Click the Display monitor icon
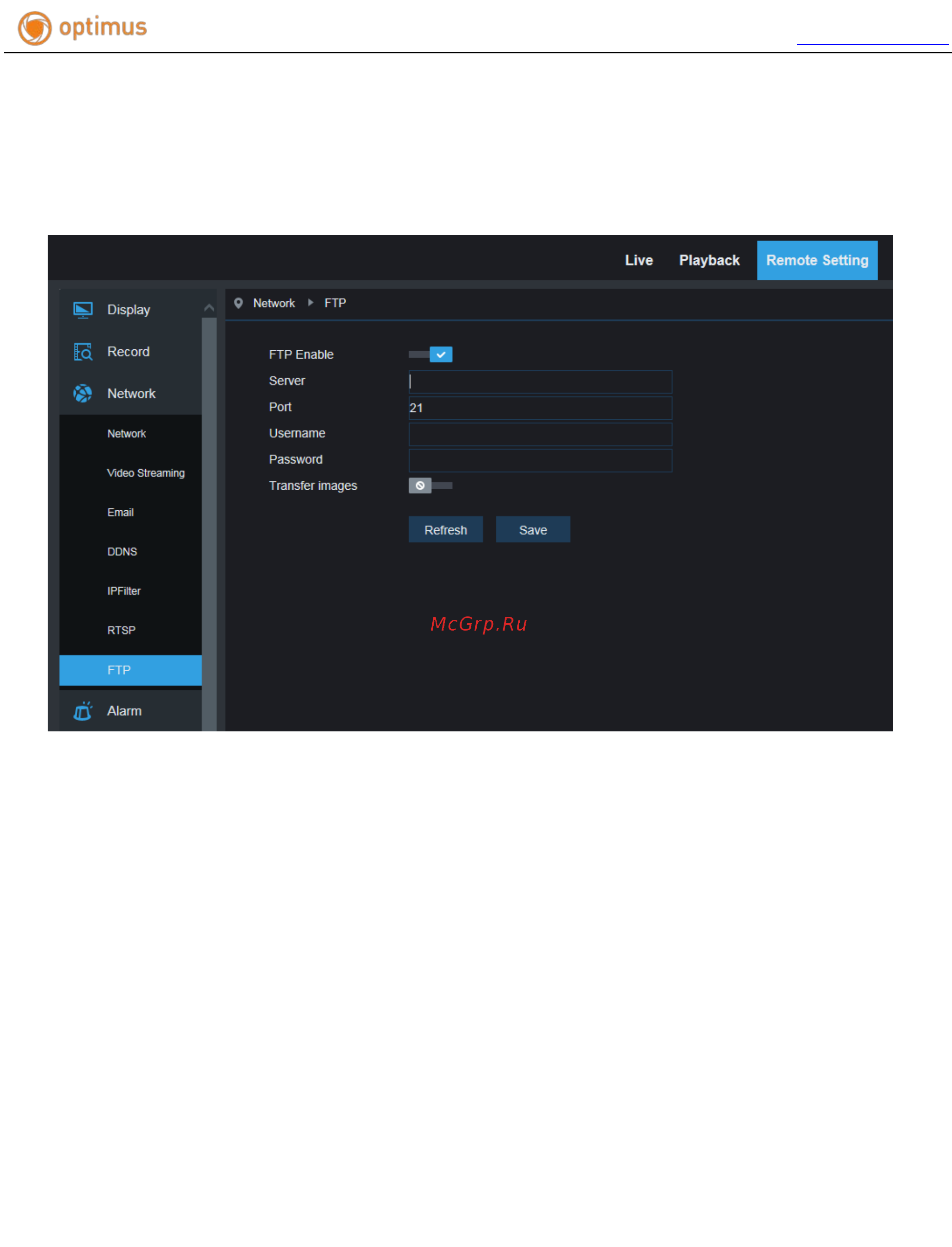Viewport: 952px width, 1247px height. [83, 310]
